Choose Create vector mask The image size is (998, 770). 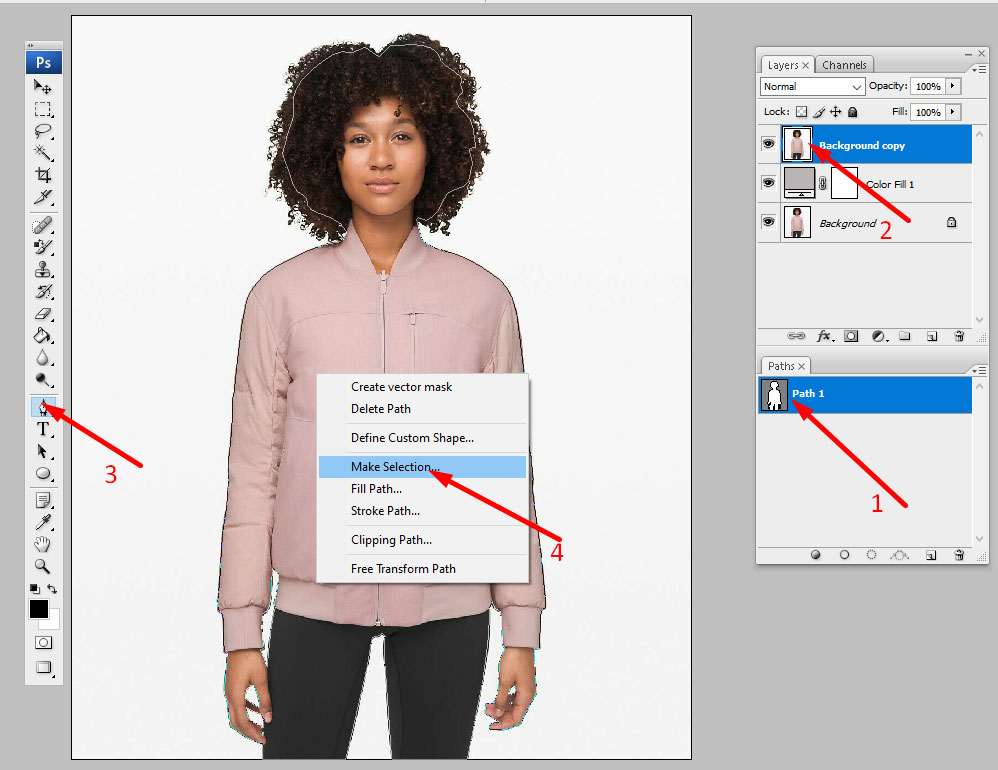[x=423, y=387]
